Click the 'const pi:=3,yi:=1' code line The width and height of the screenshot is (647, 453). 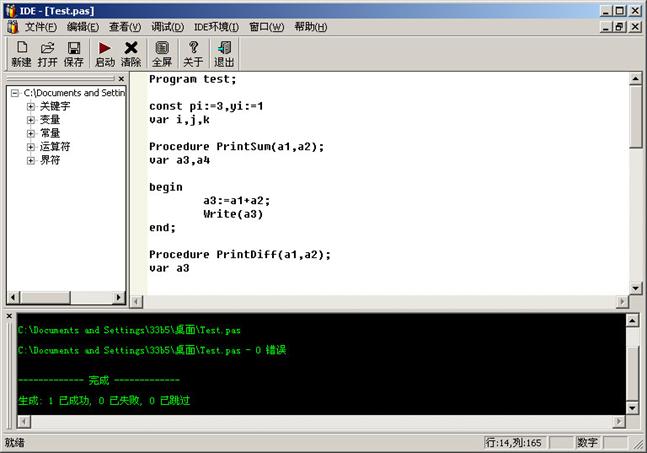pyautogui.click(x=206, y=106)
